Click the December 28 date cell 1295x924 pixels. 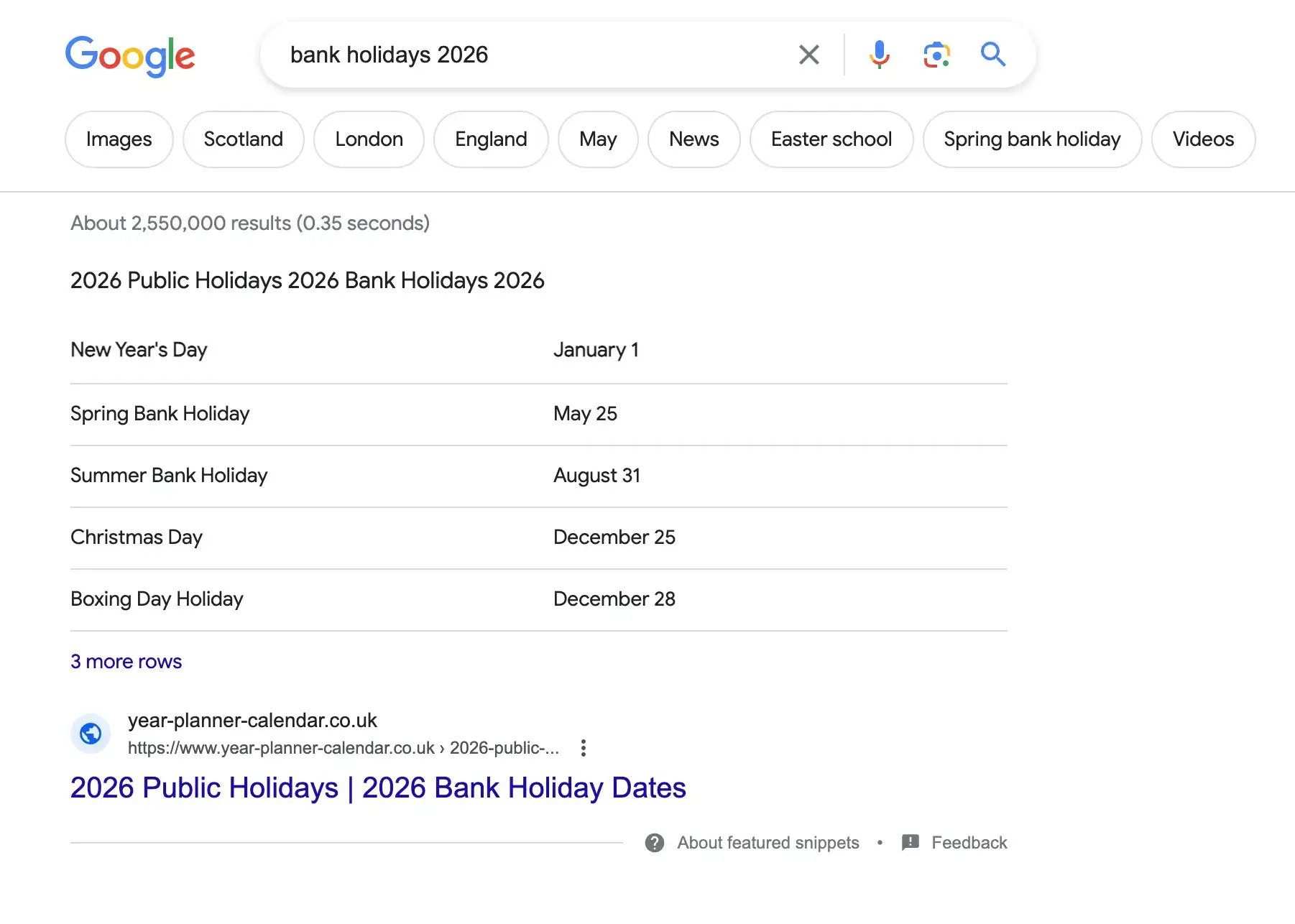pos(614,599)
